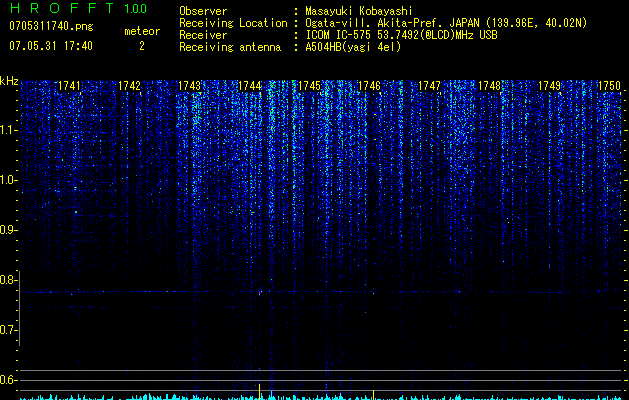The width and height of the screenshot is (629, 400).
Task: Click the HROFFT 1.0.0 title text
Action: [78, 8]
